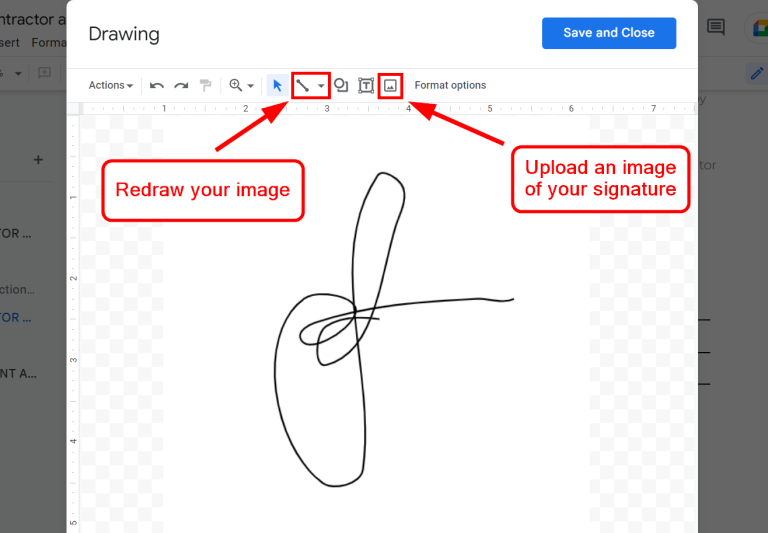Select the Line tool
This screenshot has width=768, height=533.
pos(302,86)
